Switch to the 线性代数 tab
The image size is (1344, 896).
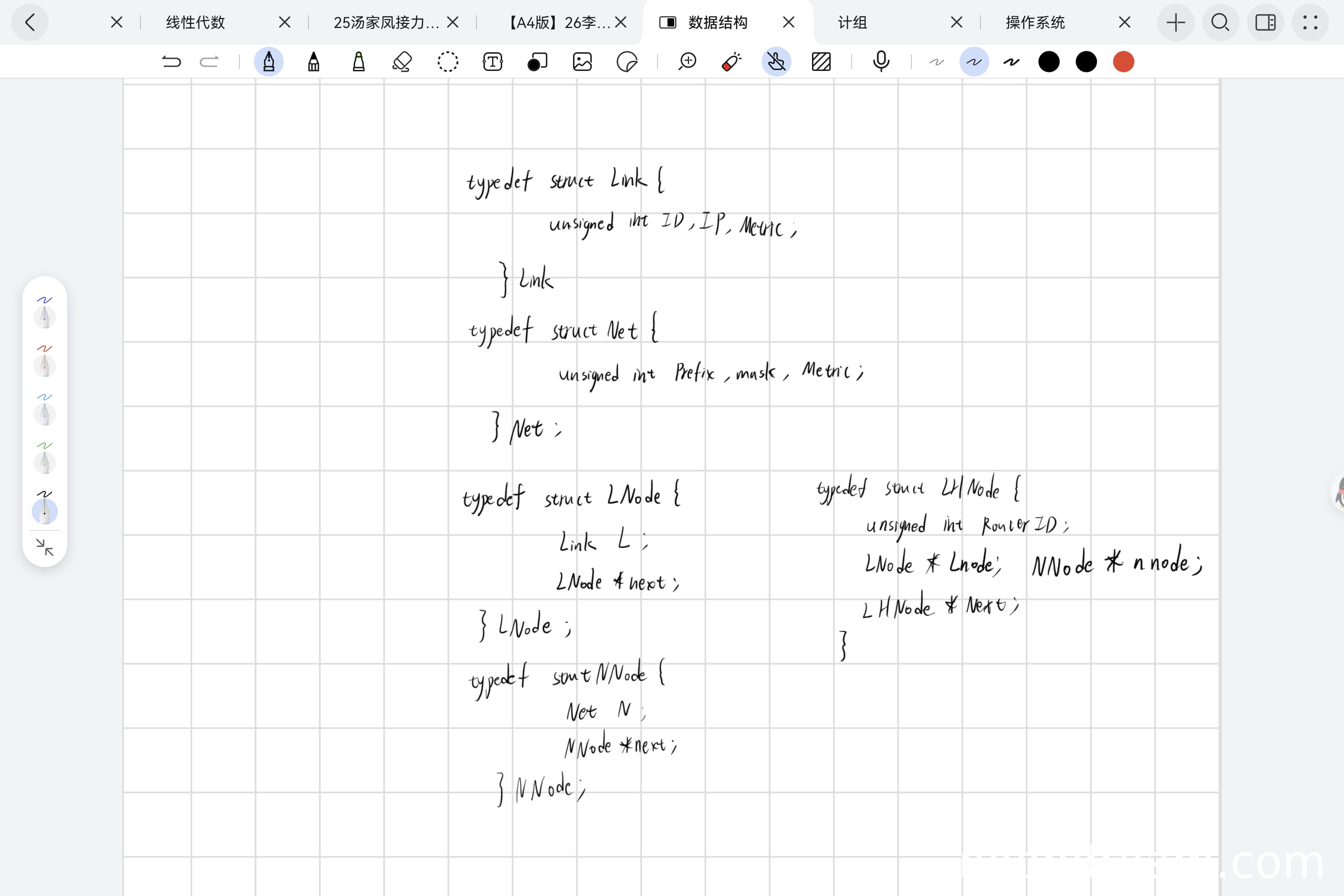point(196,22)
